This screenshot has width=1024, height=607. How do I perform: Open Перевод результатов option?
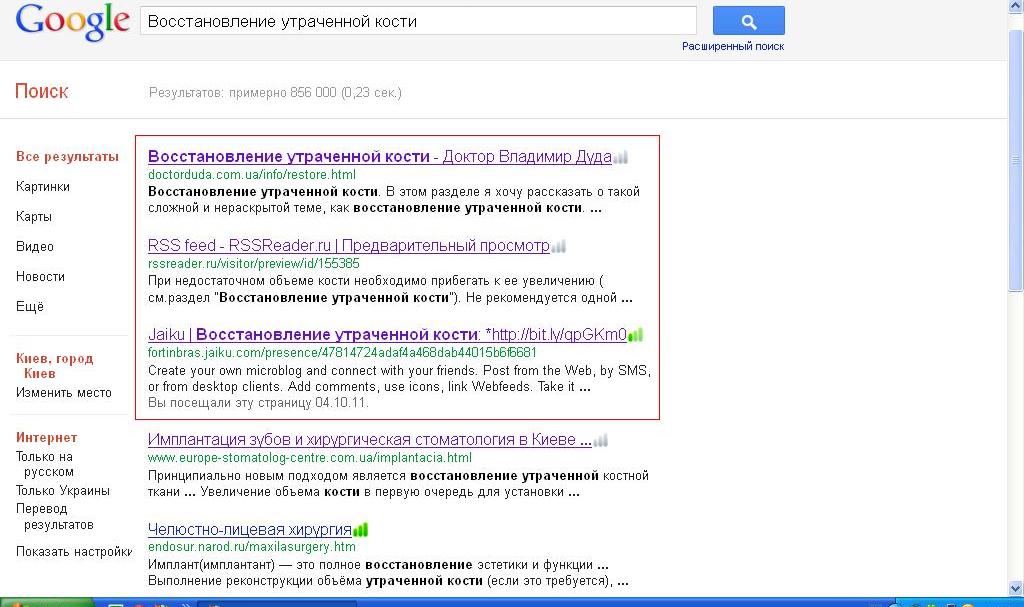coord(54,516)
